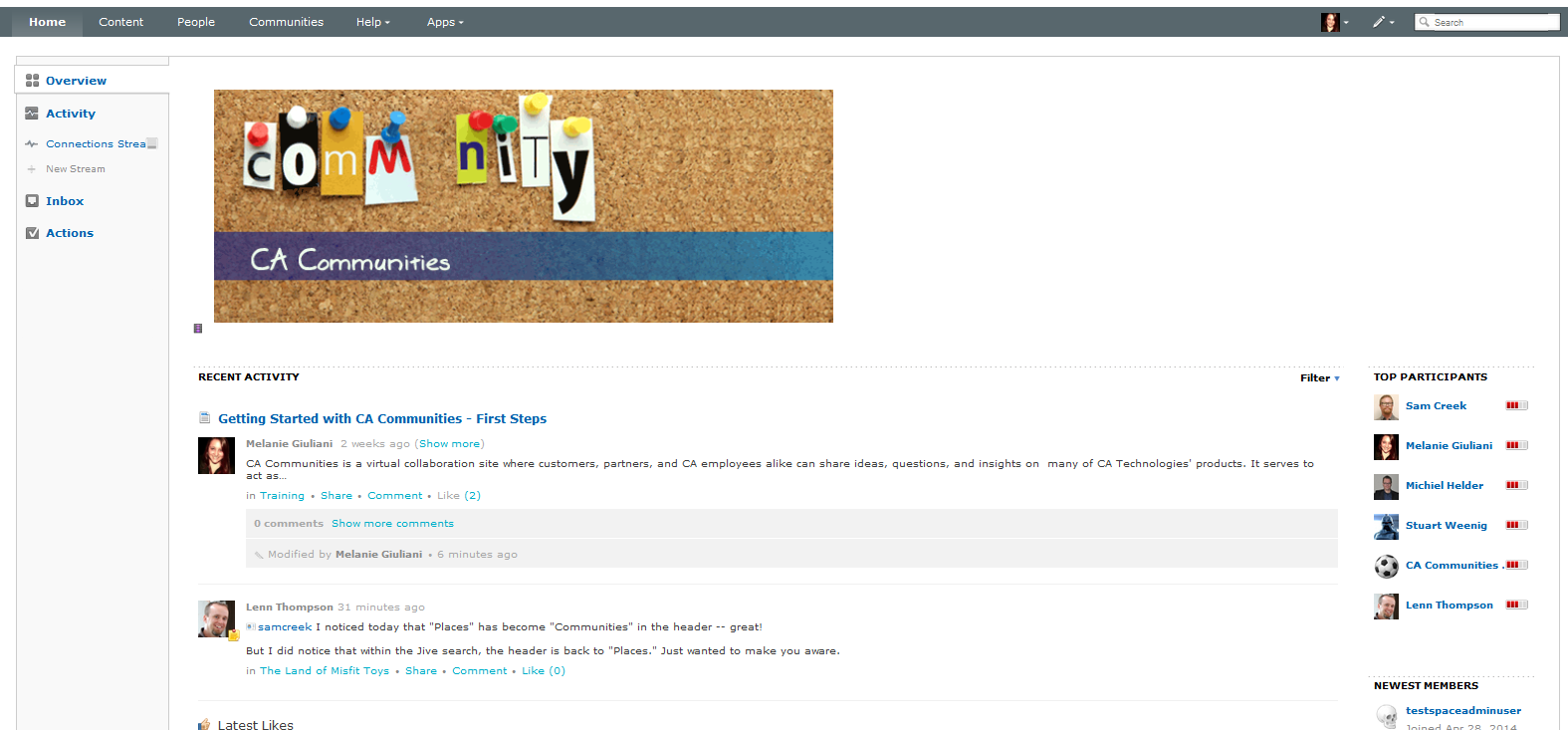Screen dimensions: 1568x730
Task: Create a New Stream
Action: (x=76, y=169)
